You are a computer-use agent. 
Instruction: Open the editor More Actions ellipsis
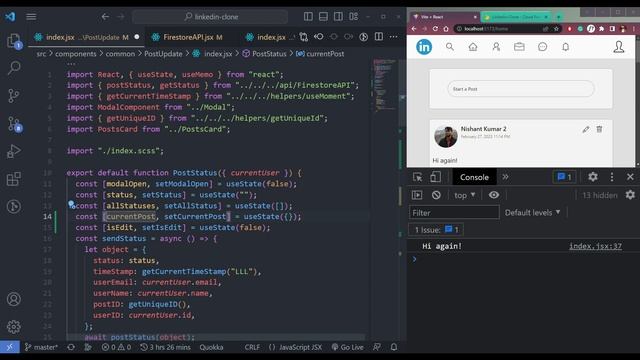(393, 37)
